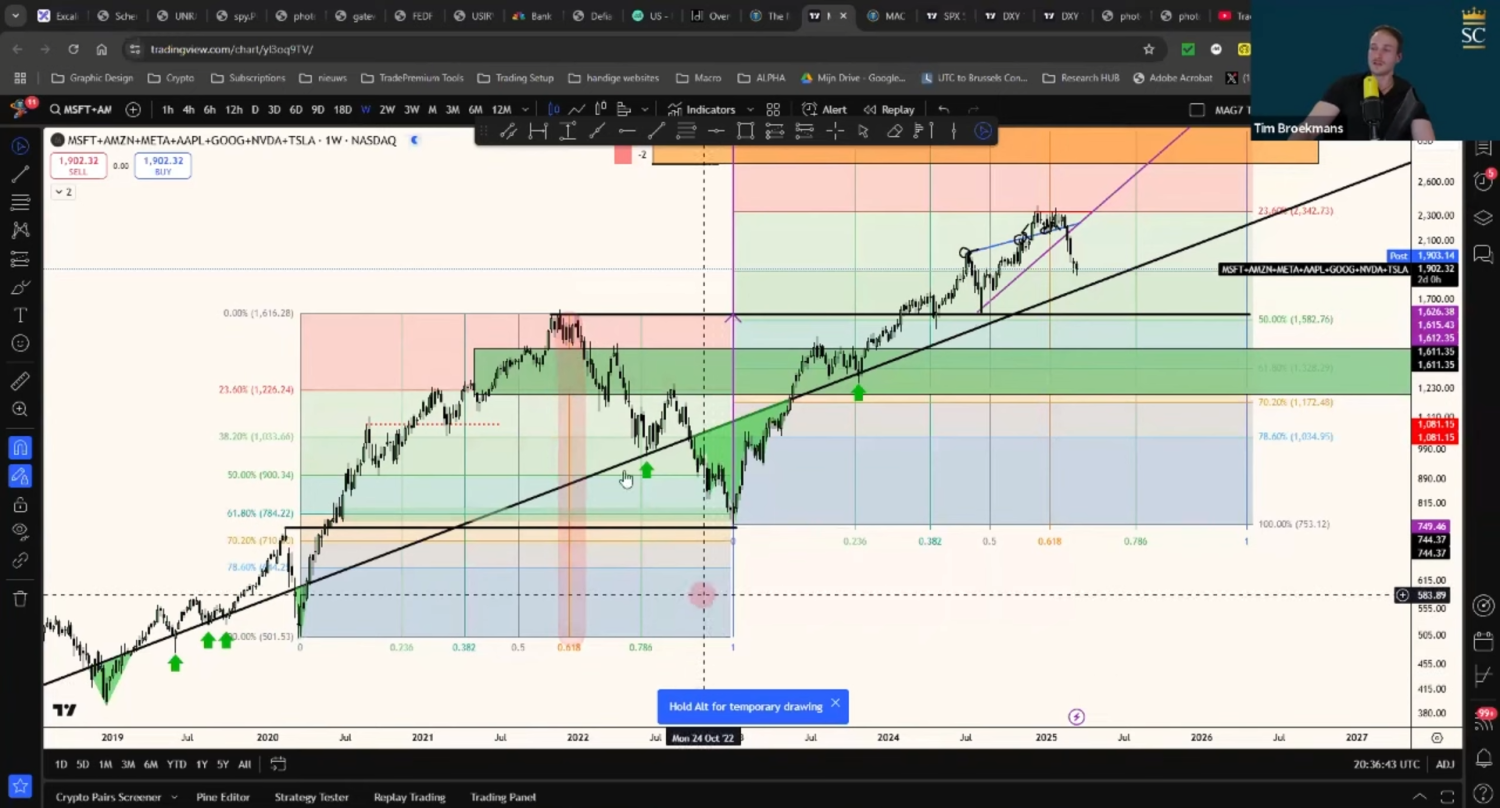Set date range to 1D
The height and width of the screenshot is (808, 1500).
61,764
